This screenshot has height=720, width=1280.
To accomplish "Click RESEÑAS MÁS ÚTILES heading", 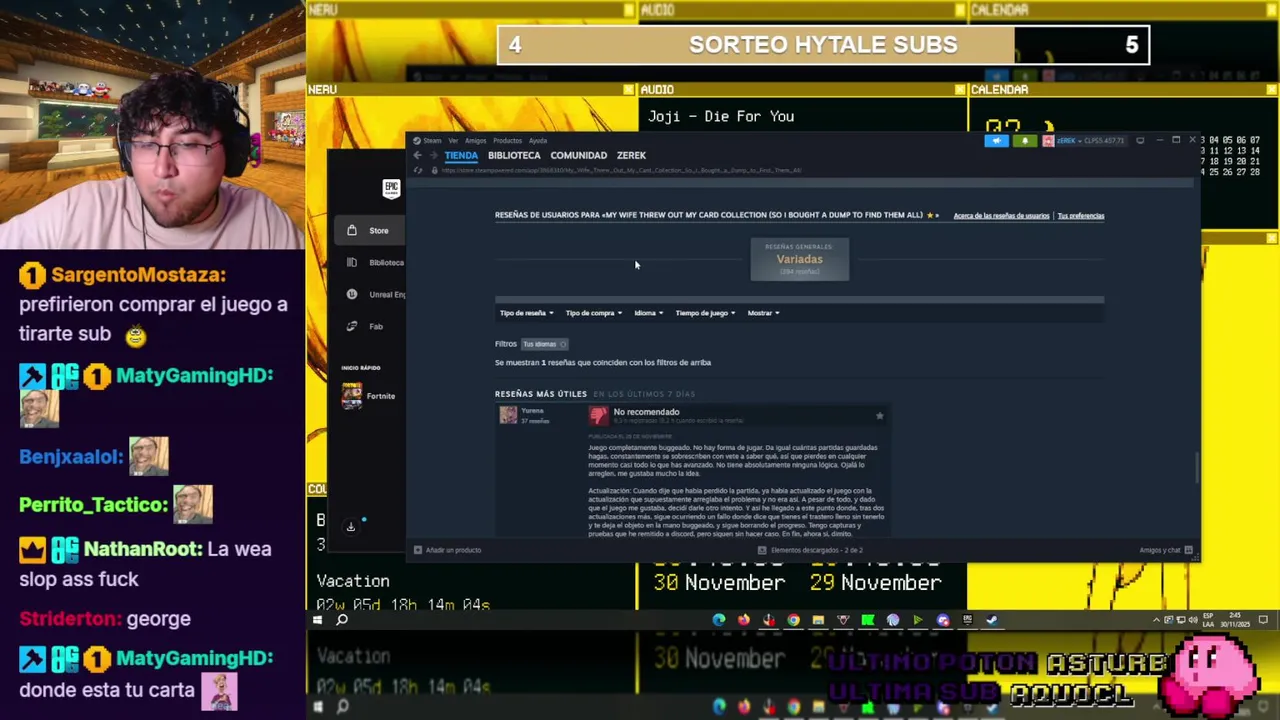I will tap(541, 394).
